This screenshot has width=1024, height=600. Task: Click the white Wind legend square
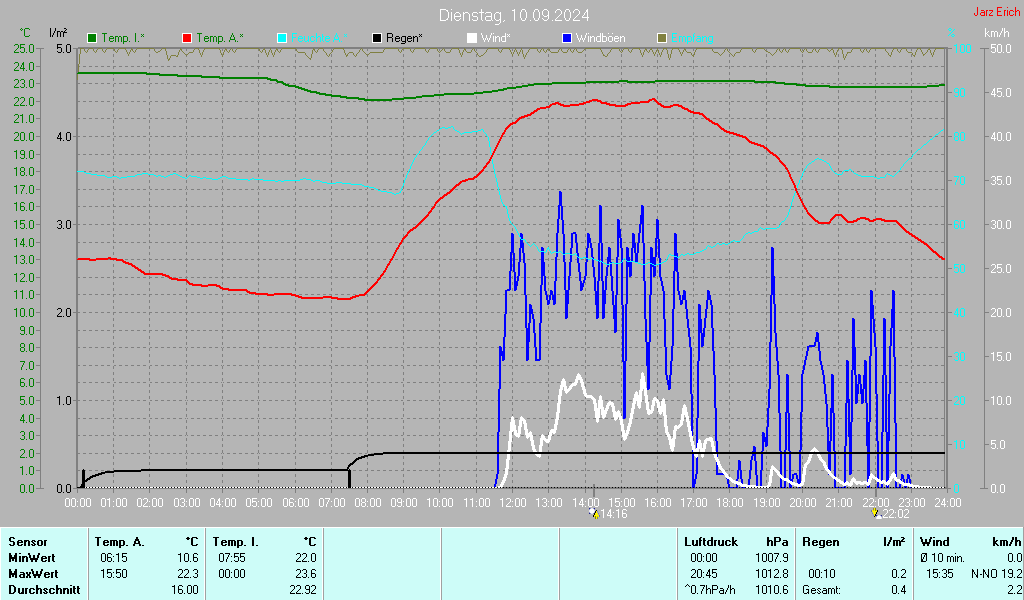[472, 38]
